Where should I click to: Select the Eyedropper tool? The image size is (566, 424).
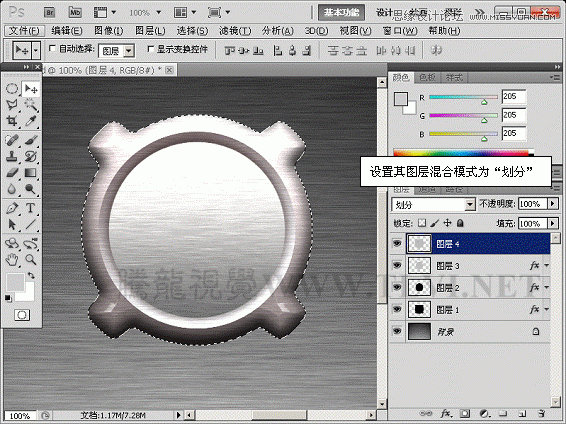point(31,121)
